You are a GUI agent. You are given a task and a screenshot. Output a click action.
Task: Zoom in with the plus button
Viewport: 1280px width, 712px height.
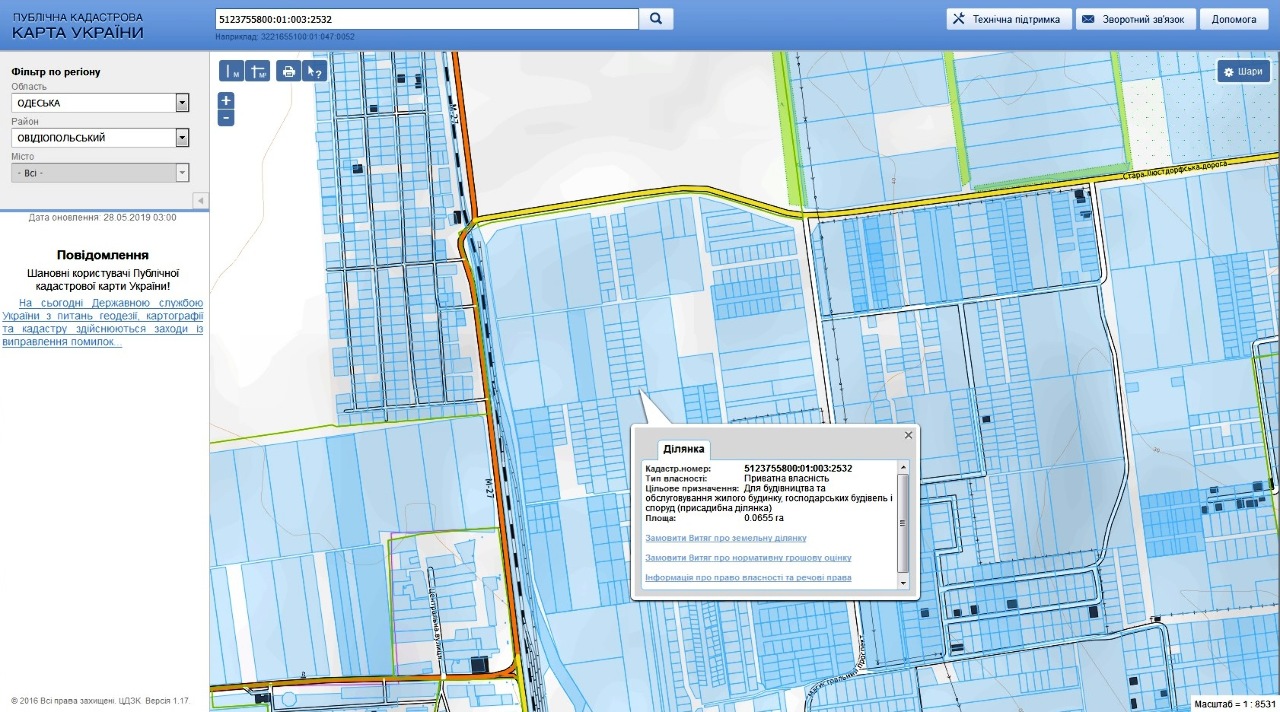pos(226,100)
